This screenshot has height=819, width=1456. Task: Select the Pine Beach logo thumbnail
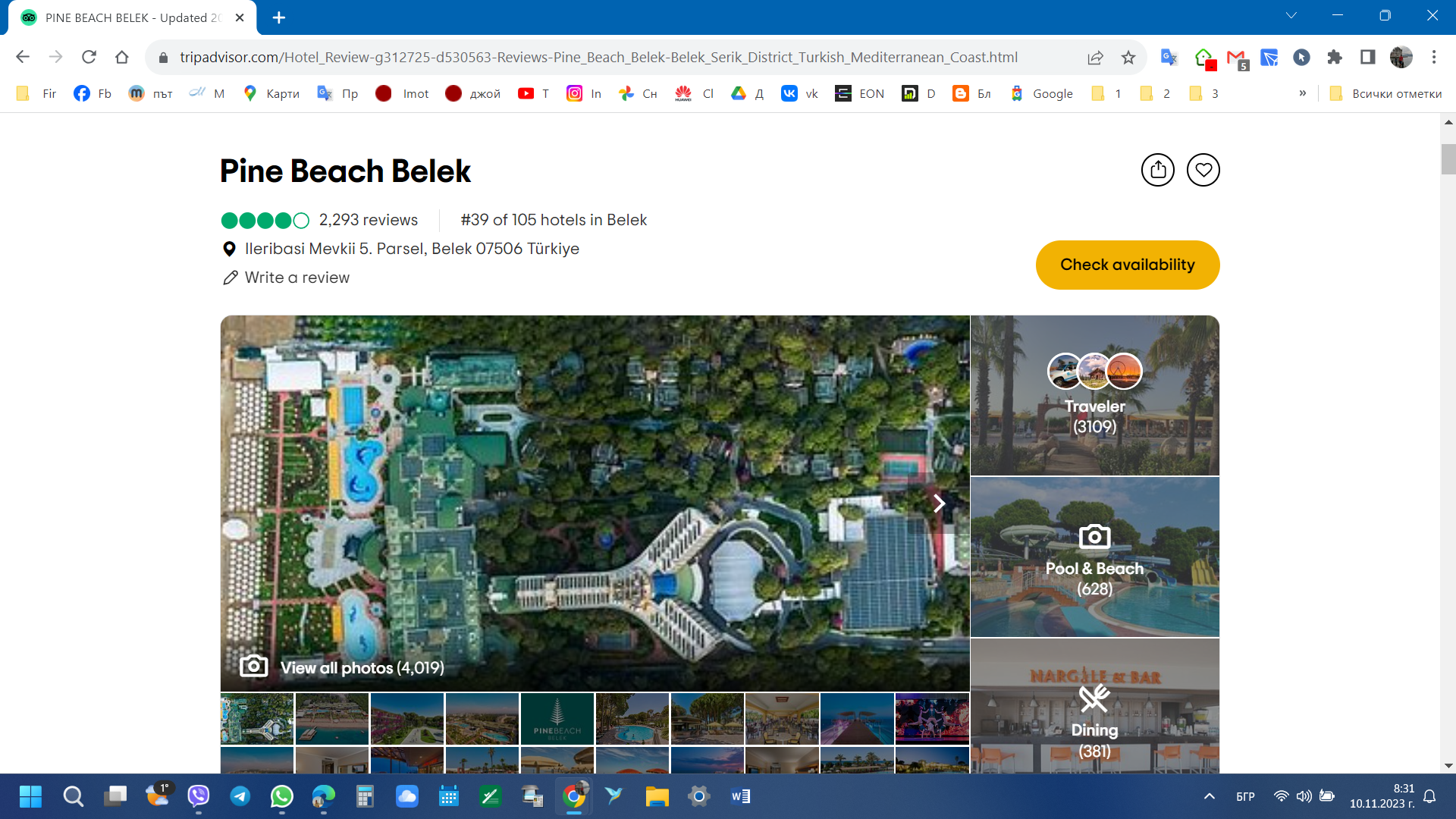point(557,718)
